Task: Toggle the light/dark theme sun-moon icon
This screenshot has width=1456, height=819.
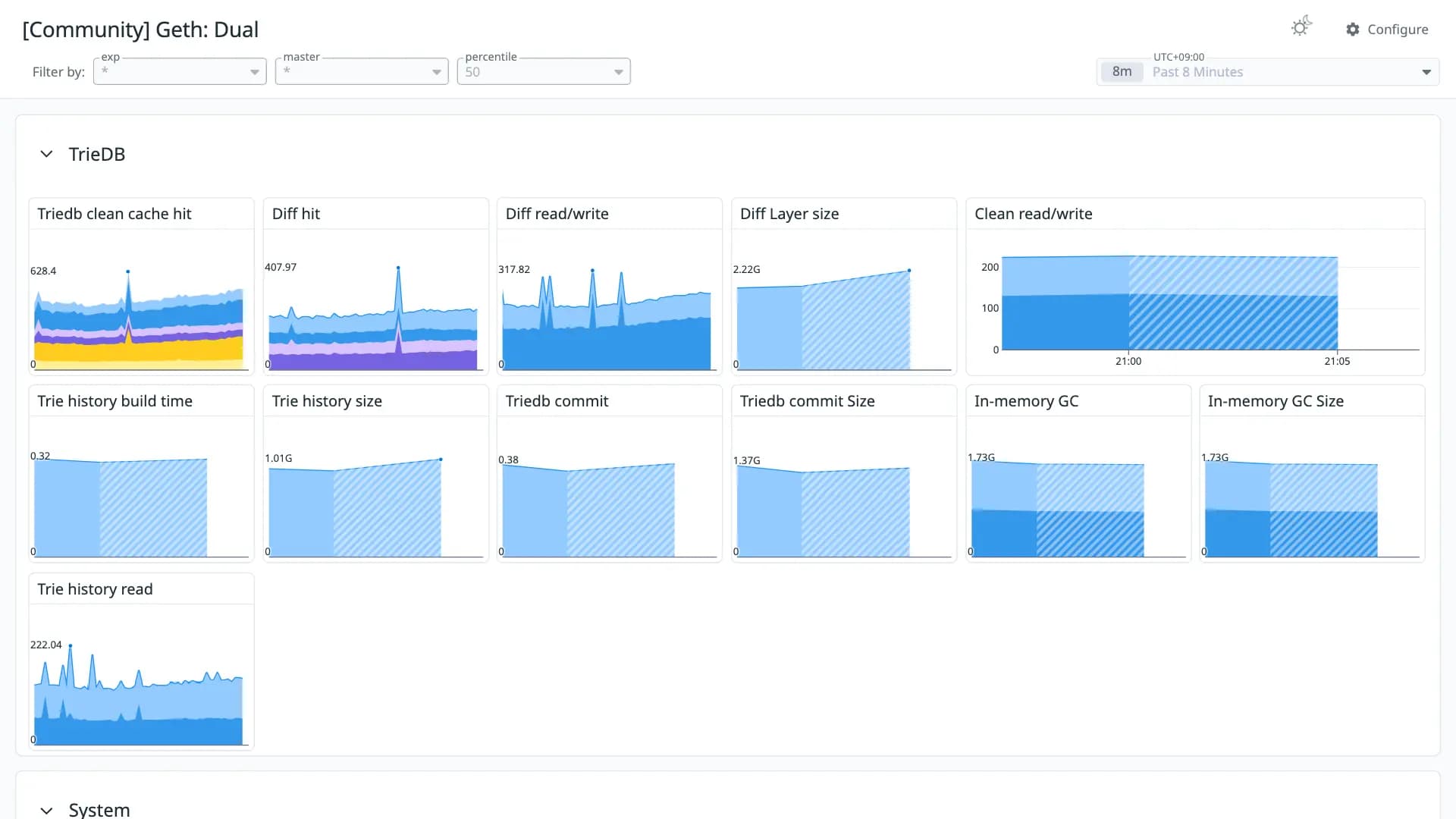Action: point(1301,27)
